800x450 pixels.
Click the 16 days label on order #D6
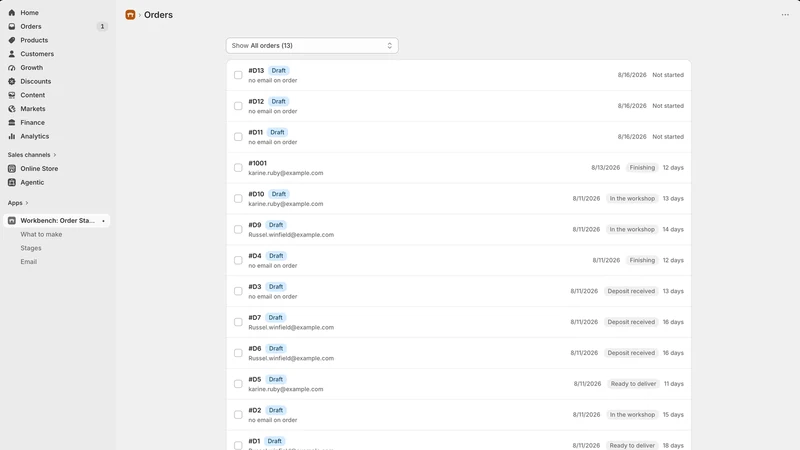(x=673, y=353)
